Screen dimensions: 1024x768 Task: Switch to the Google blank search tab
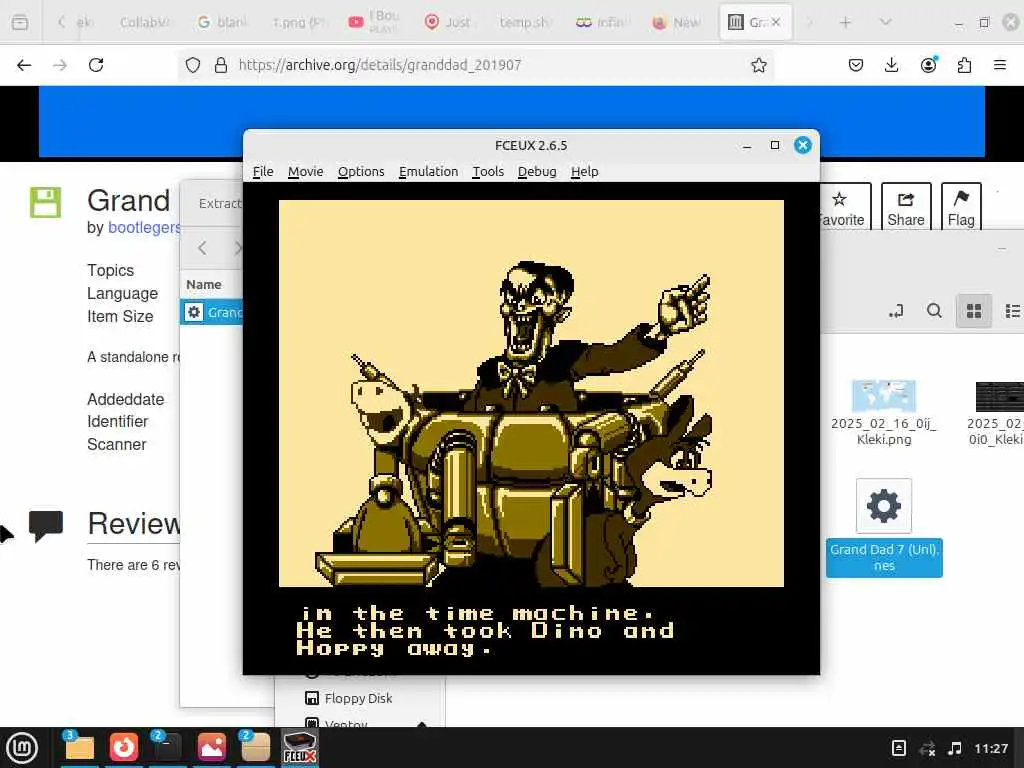[222, 22]
